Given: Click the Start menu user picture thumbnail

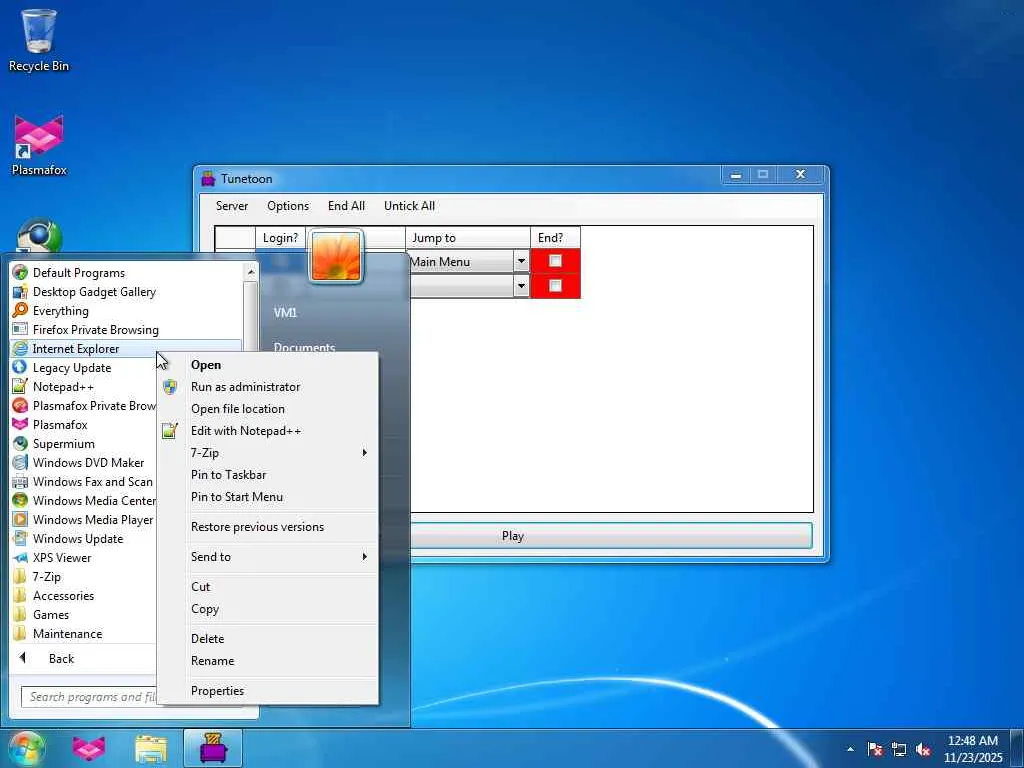Looking at the screenshot, I should click(336, 256).
